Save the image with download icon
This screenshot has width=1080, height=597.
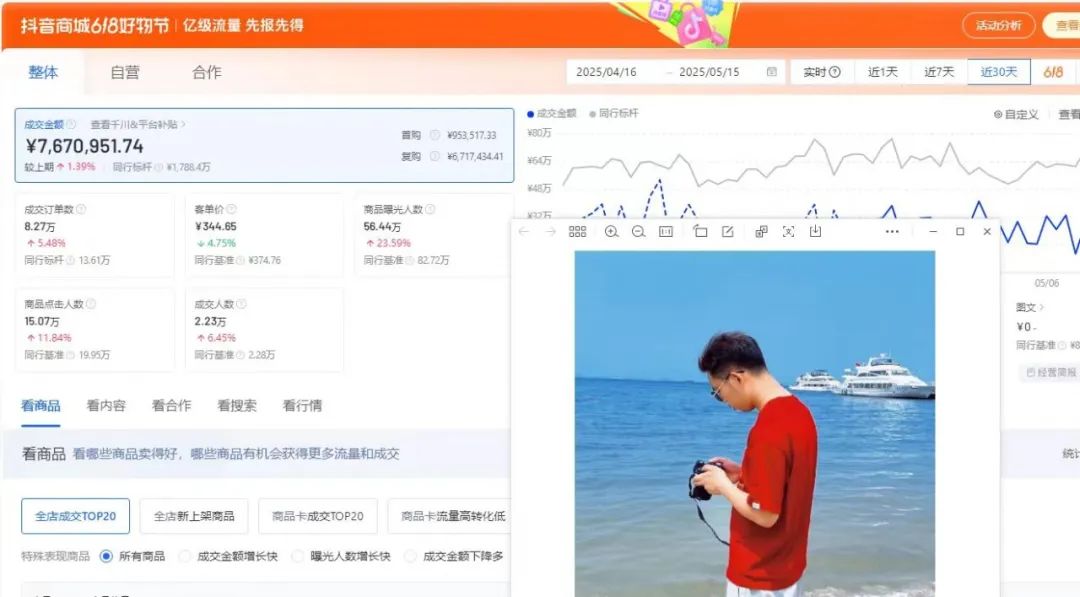[x=816, y=231]
